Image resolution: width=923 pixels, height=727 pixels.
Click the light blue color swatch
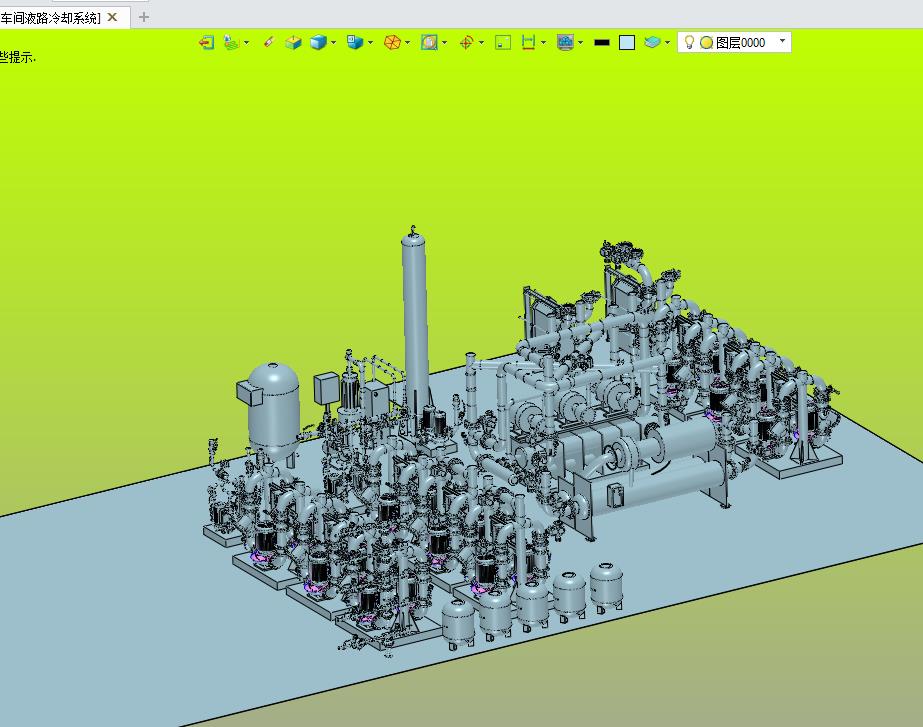pyautogui.click(x=627, y=42)
